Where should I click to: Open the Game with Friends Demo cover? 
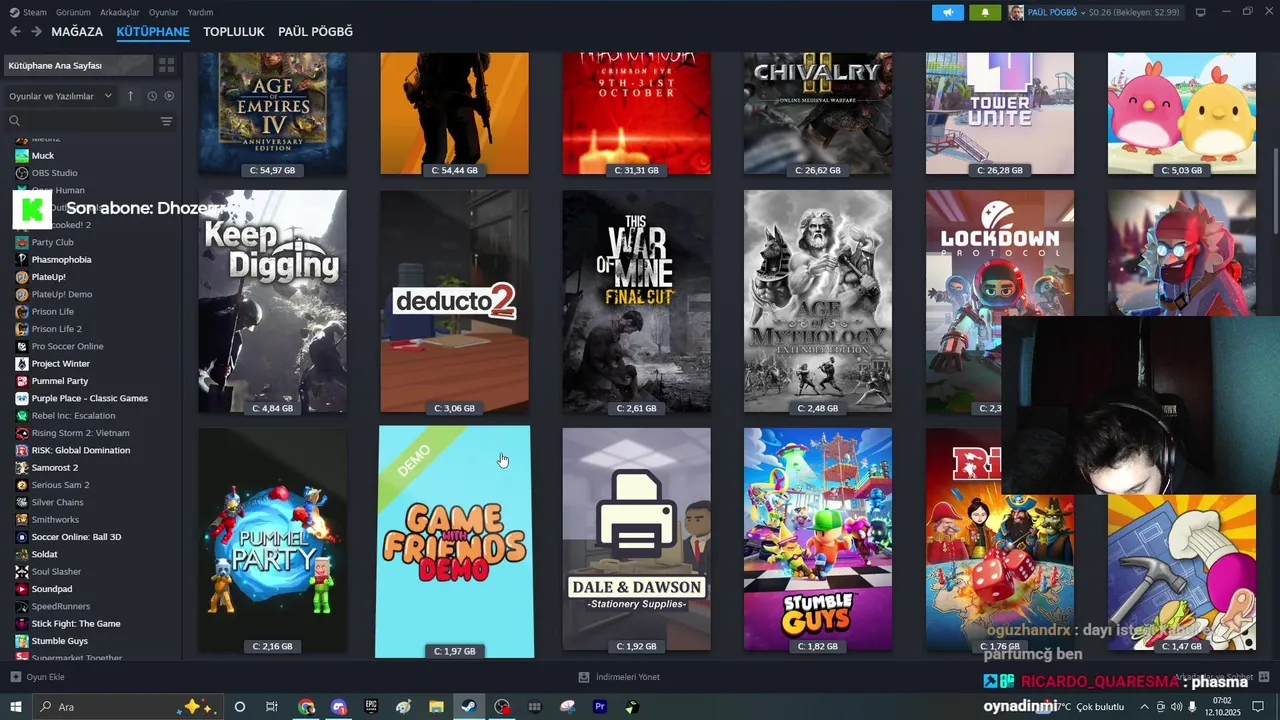point(455,542)
